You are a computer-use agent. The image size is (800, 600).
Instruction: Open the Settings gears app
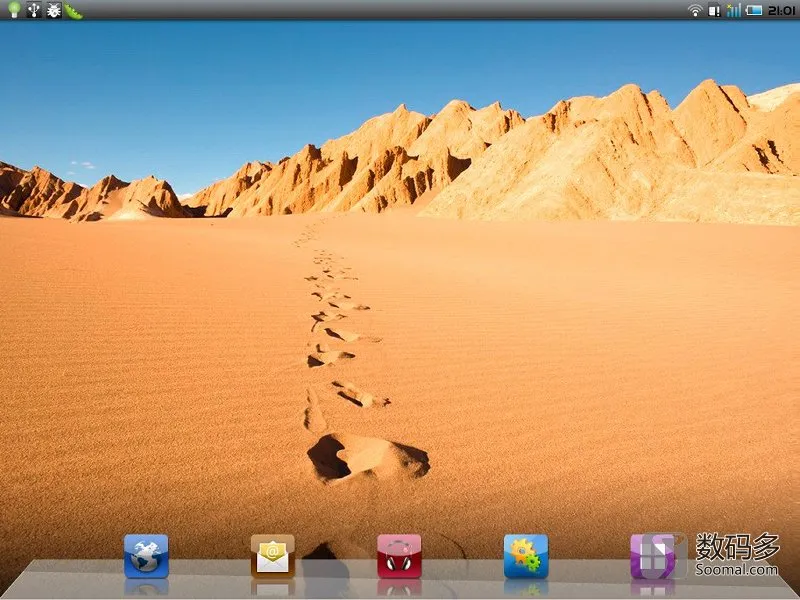526,556
